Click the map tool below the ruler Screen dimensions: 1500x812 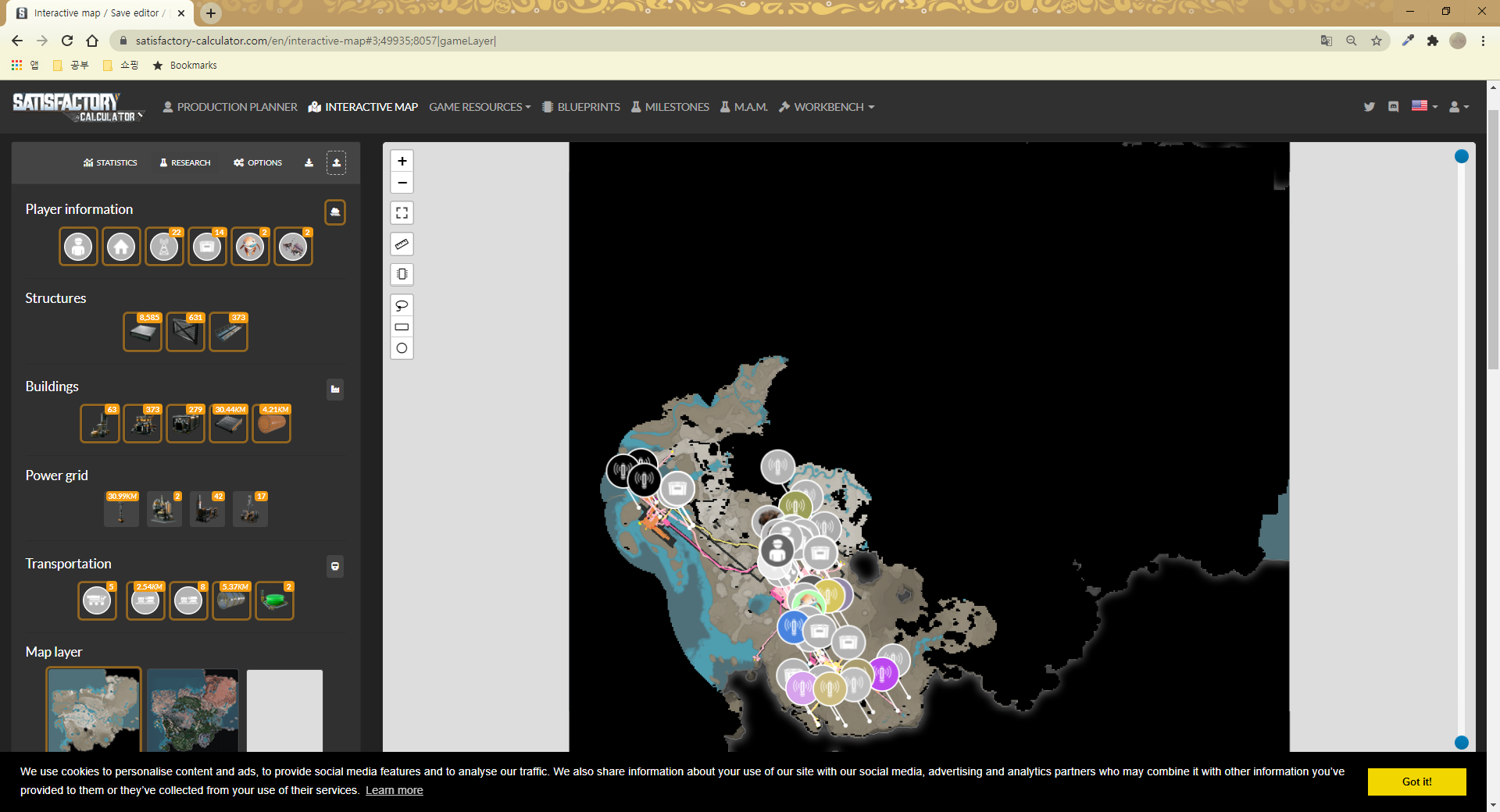click(402, 274)
